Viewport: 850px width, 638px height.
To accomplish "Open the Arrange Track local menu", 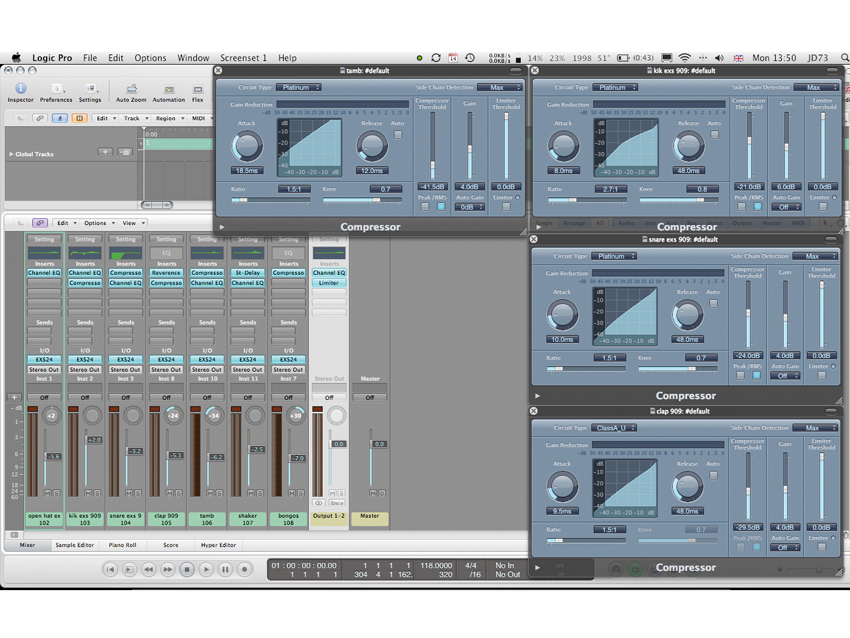I will click(x=134, y=118).
